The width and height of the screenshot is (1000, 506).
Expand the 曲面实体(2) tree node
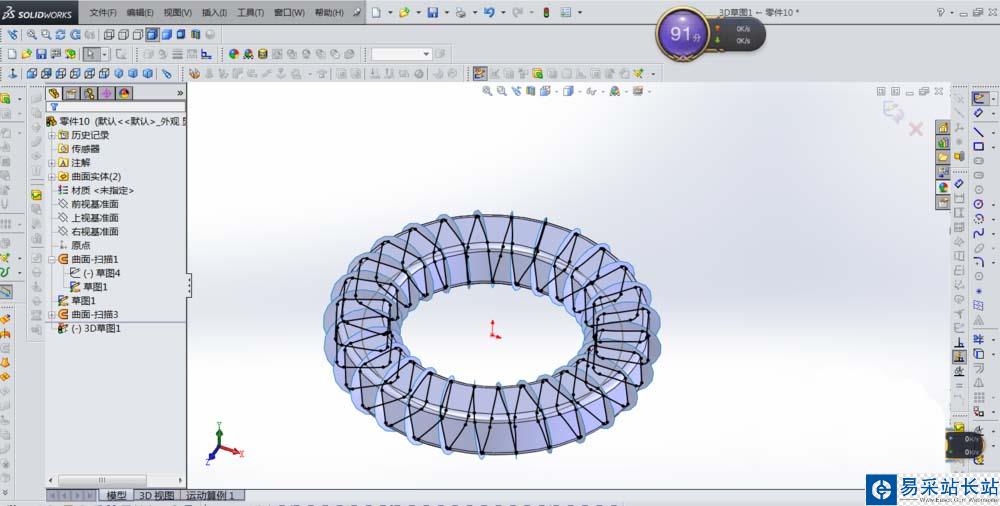point(52,177)
